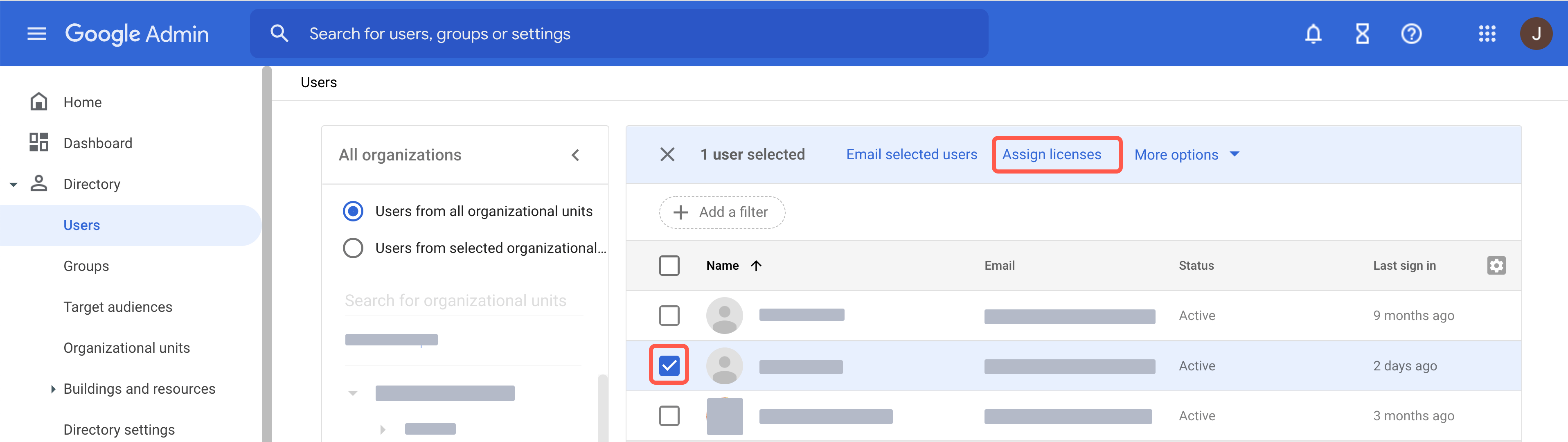
Task: Toggle Name column sort order
Action: [756, 266]
